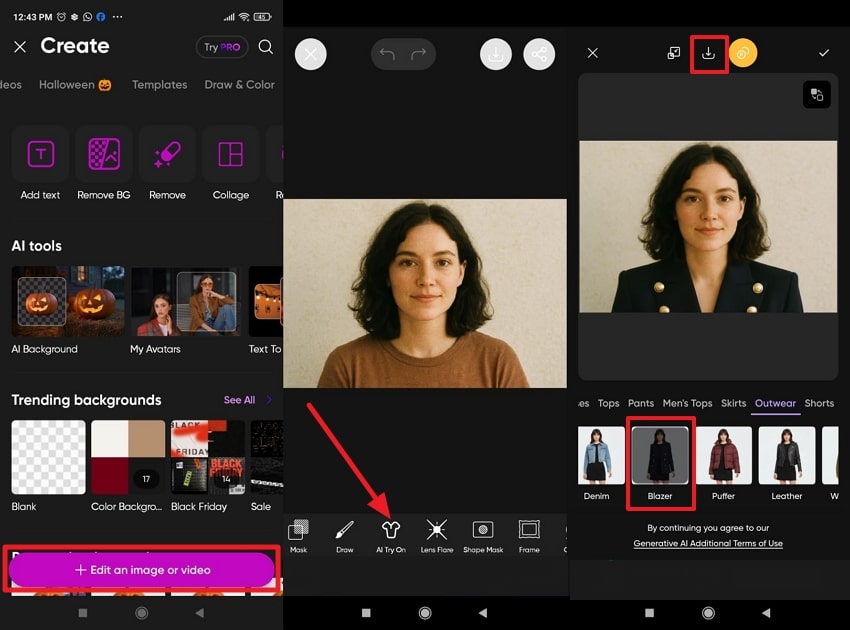This screenshot has width=850, height=630.
Task: Open search on the Create screen
Action: (265, 46)
